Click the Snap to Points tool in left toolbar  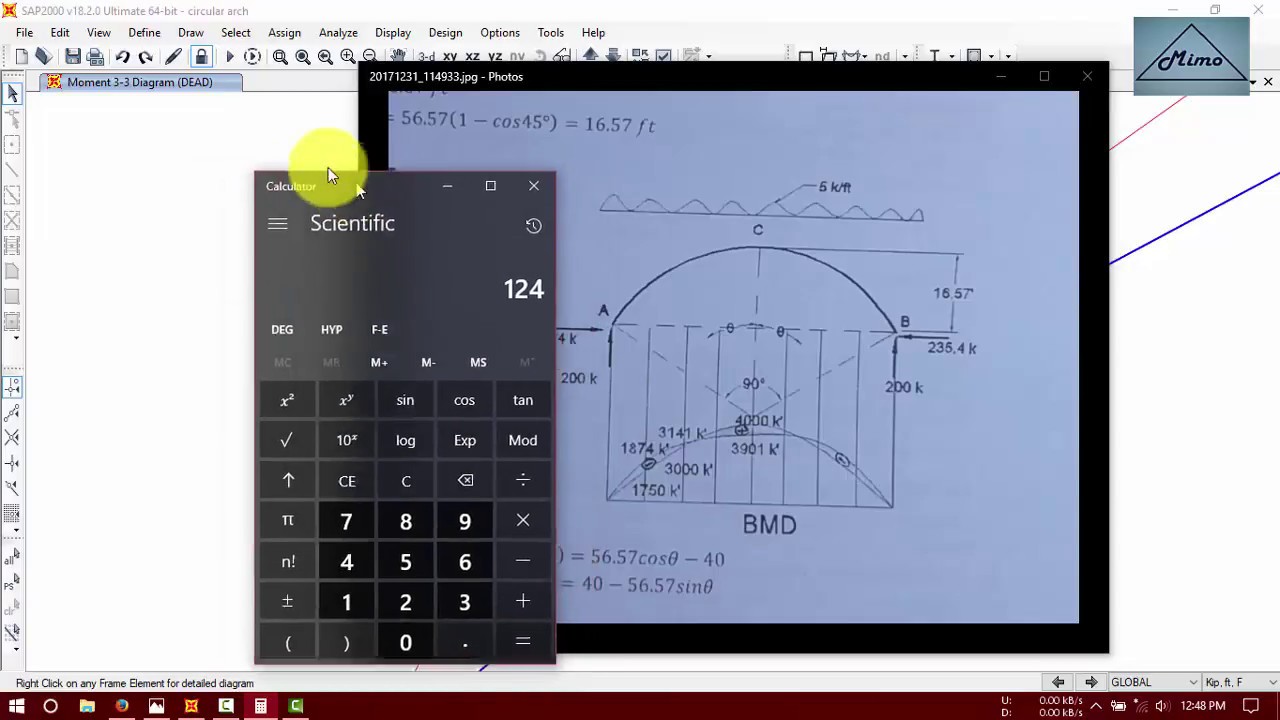(x=12, y=387)
